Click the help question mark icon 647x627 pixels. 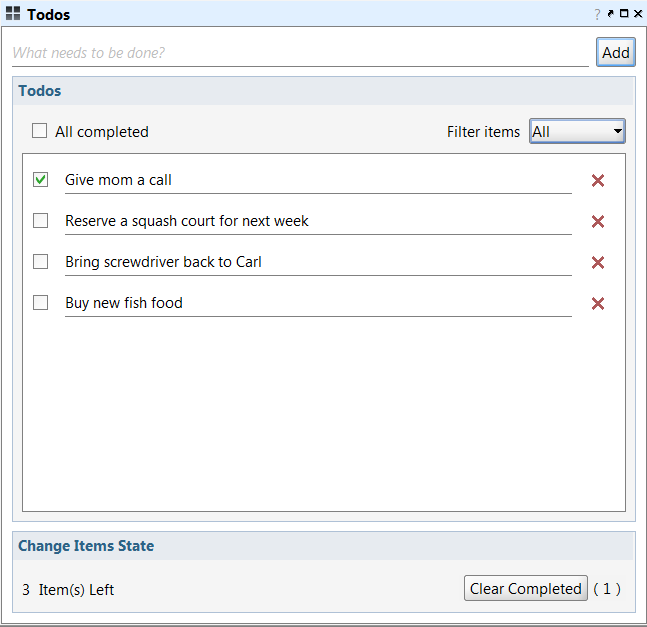(597, 15)
